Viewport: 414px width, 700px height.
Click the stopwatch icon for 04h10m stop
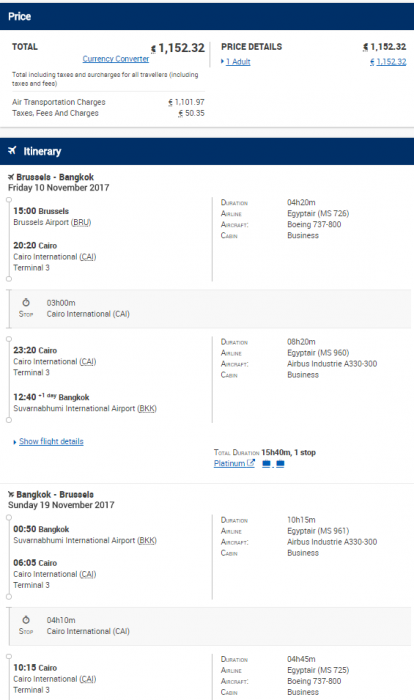(26, 620)
